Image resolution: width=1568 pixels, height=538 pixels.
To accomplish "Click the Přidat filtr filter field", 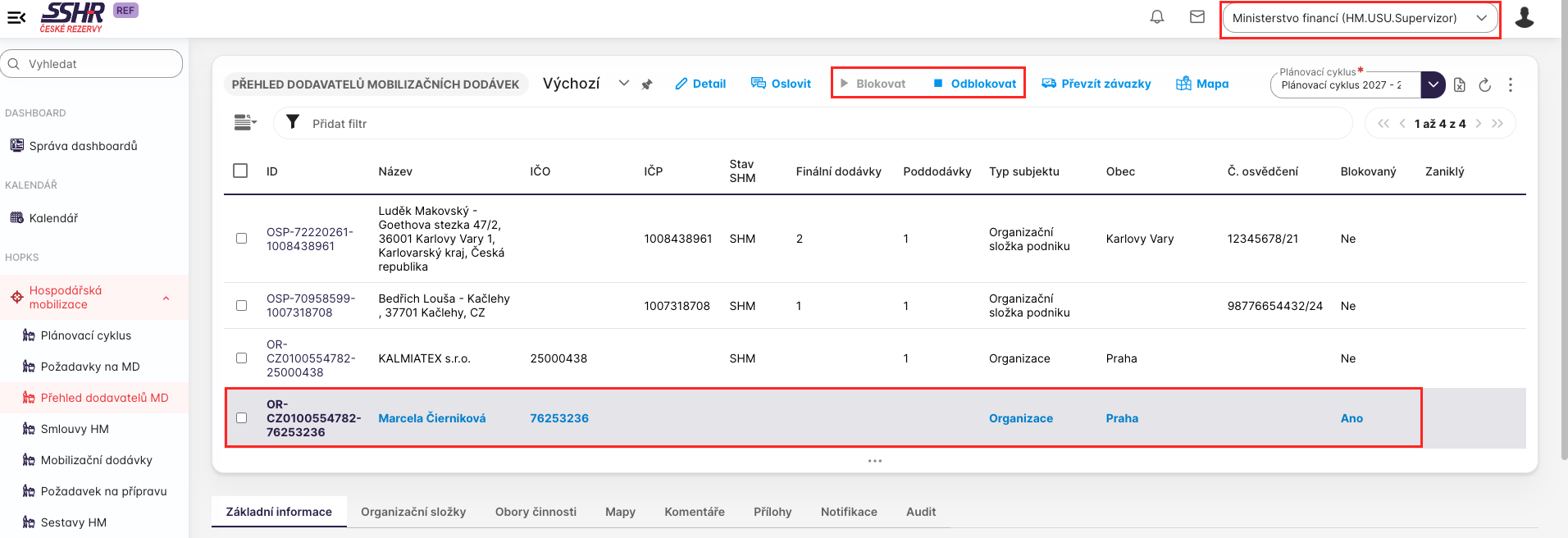I will click(x=340, y=124).
